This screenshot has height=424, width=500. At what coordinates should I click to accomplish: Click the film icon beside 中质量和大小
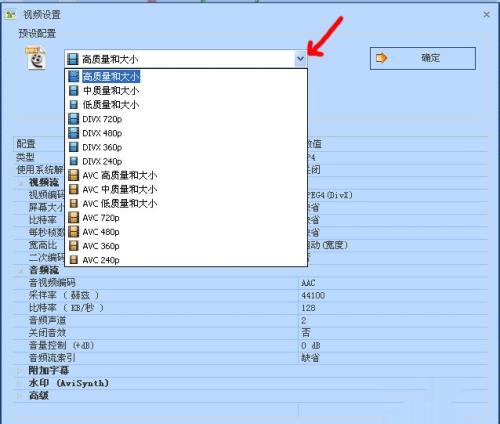pyautogui.click(x=73, y=90)
